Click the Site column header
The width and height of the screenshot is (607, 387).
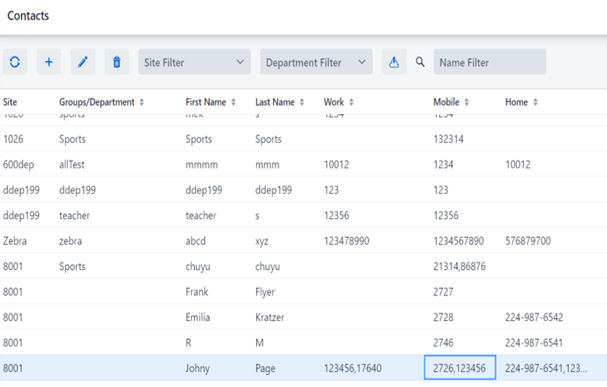click(10, 102)
